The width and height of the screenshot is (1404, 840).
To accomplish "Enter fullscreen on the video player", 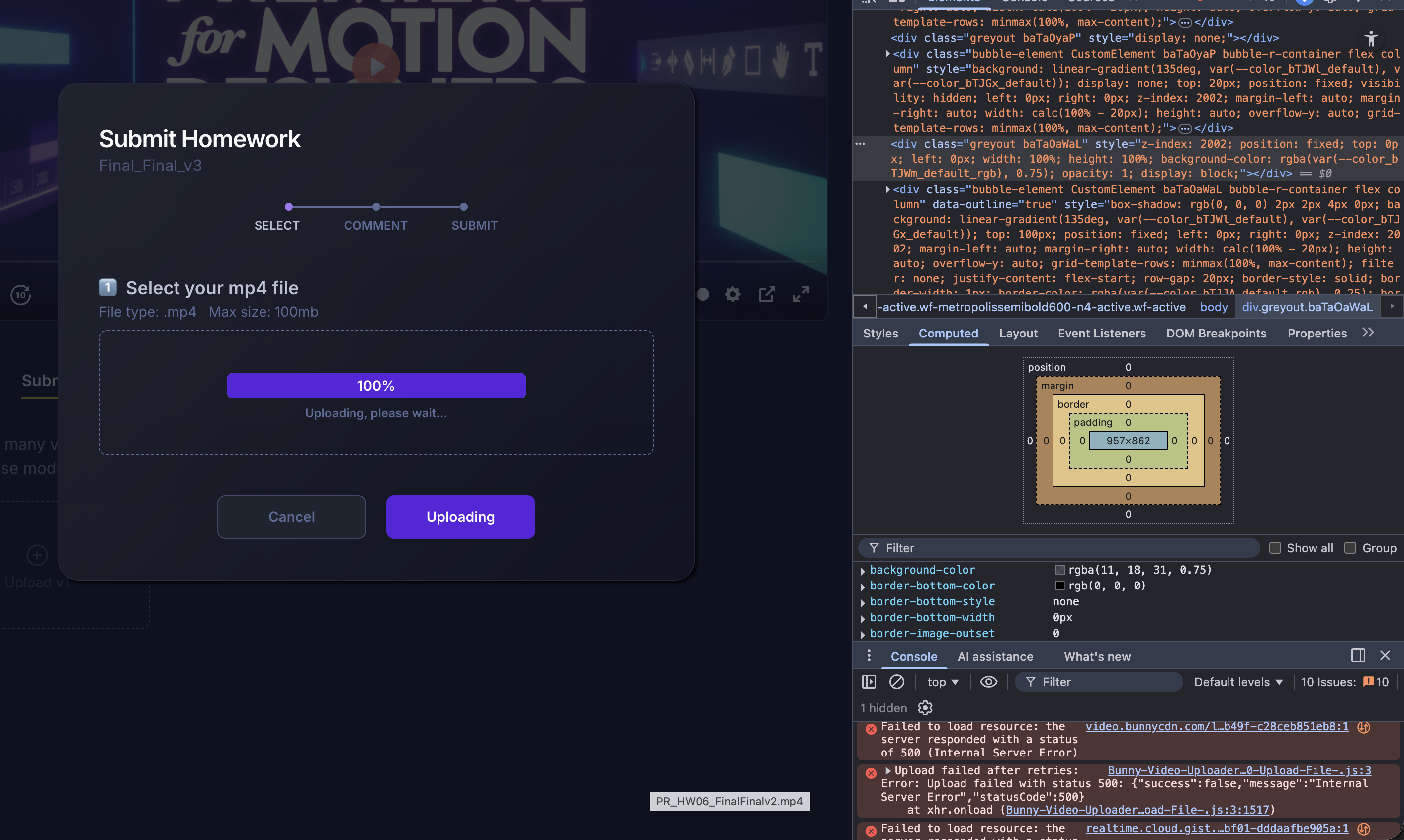I will pos(800,294).
